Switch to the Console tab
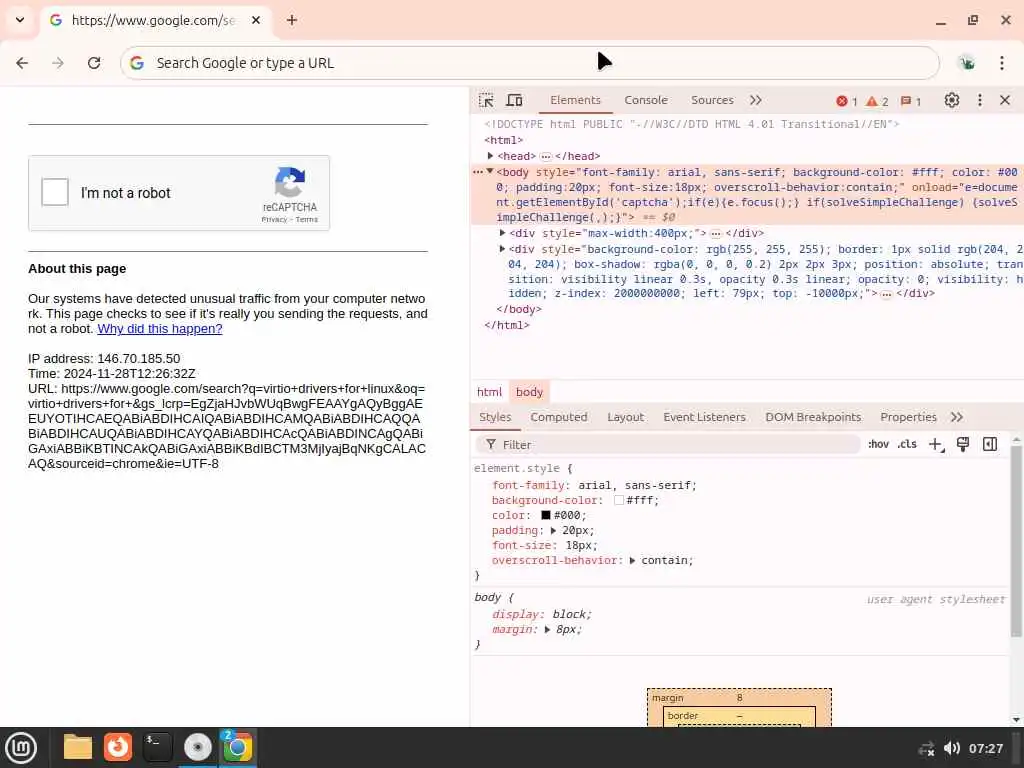 (x=646, y=100)
